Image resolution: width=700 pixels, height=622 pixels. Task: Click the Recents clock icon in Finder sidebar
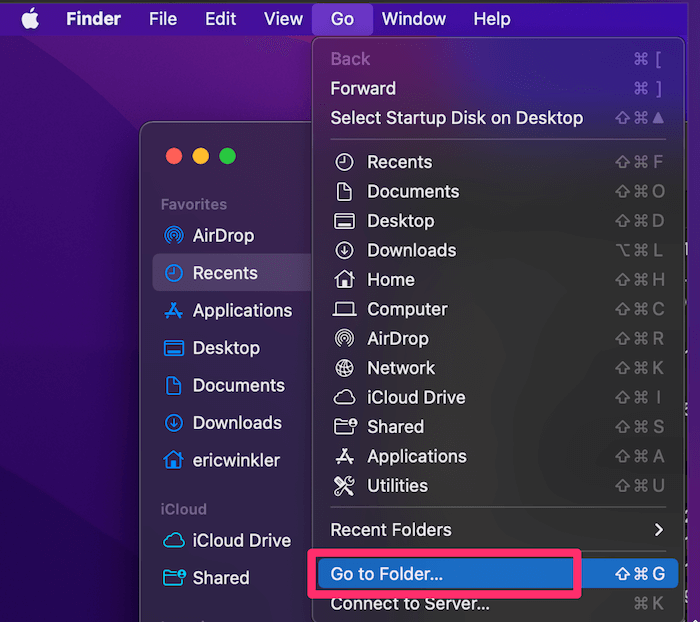(x=174, y=273)
